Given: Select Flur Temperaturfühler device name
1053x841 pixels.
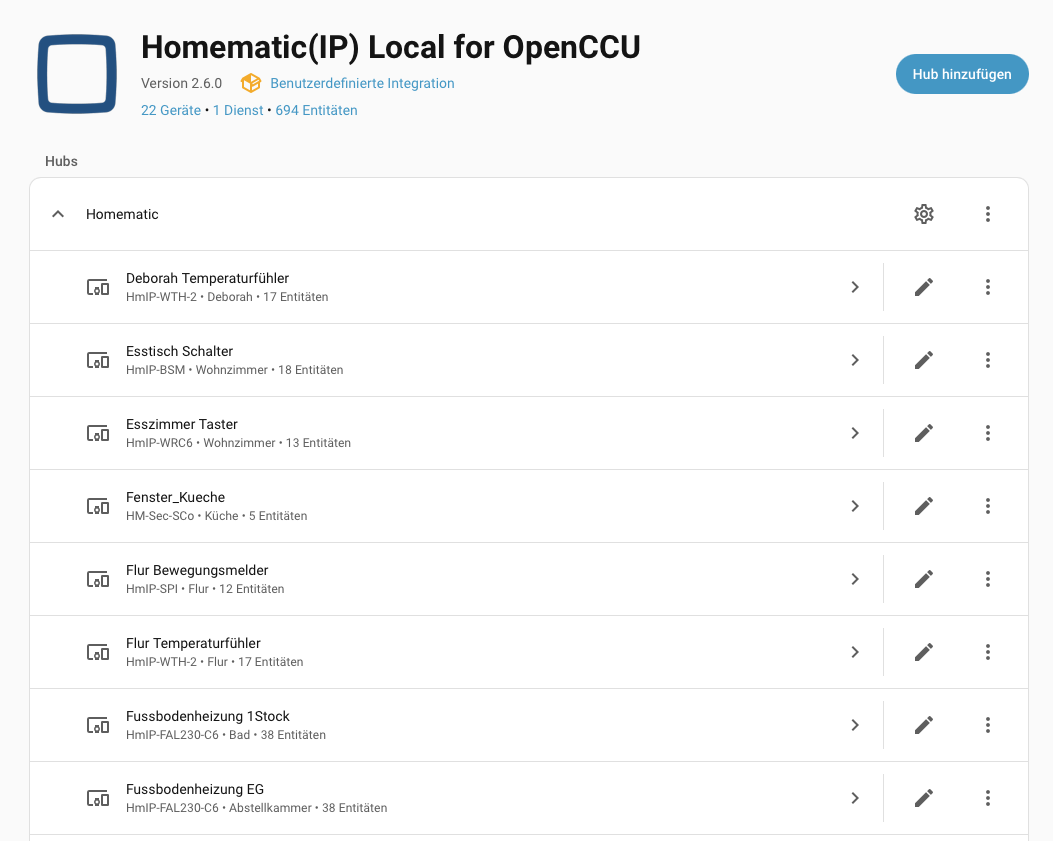Looking at the screenshot, I should coord(193,644).
